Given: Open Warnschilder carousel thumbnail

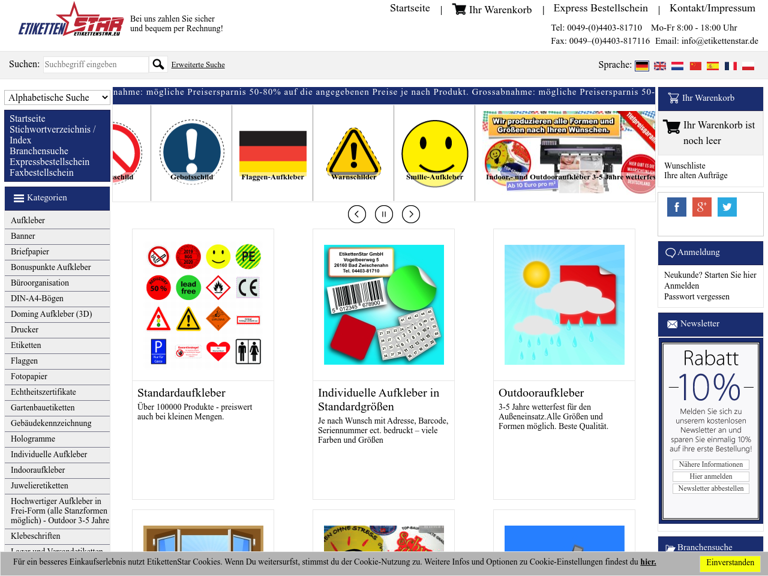Looking at the screenshot, I should tap(353, 154).
